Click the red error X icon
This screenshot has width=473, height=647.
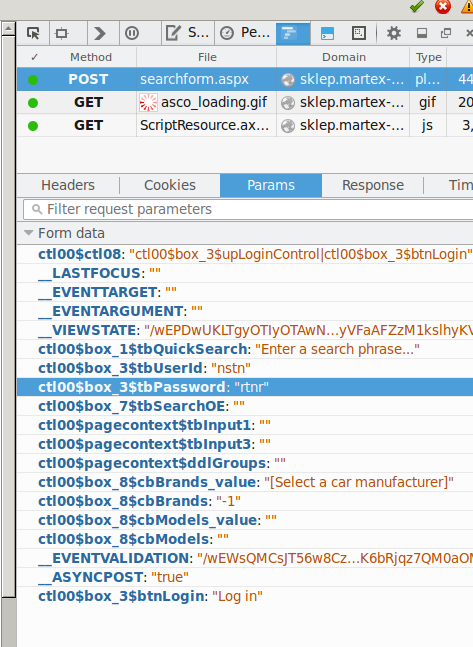tap(443, 6)
